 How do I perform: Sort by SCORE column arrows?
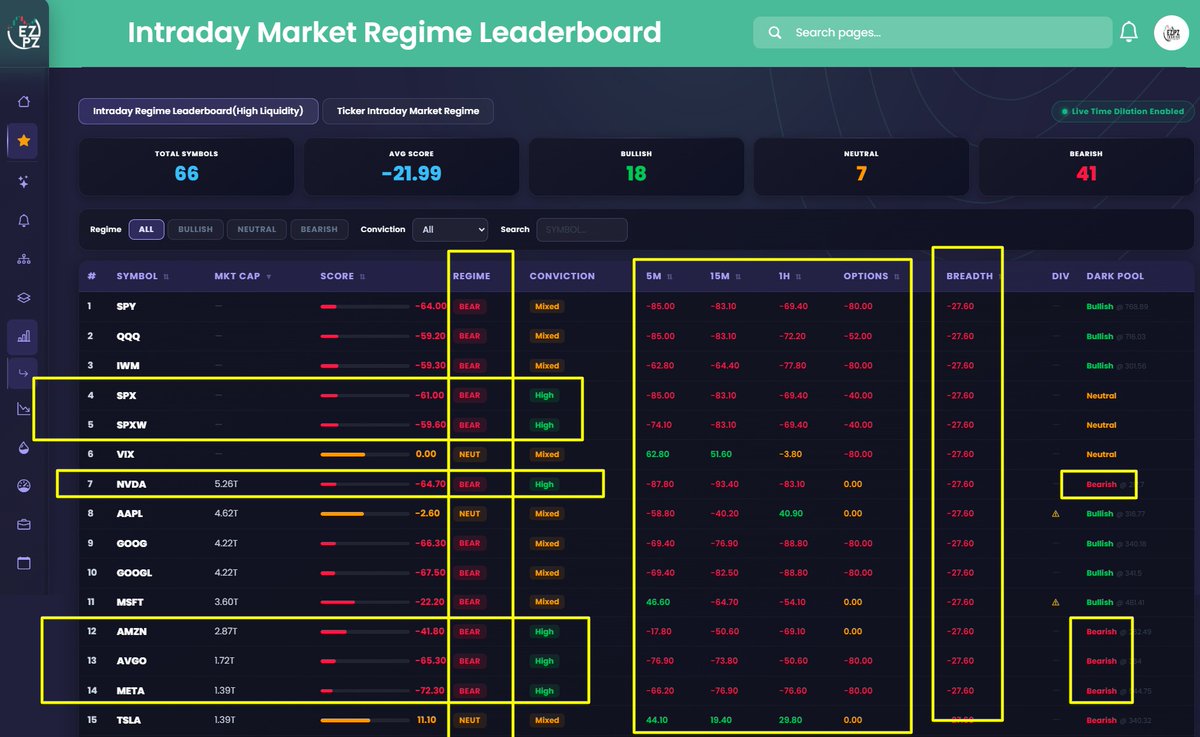pyautogui.click(x=362, y=277)
